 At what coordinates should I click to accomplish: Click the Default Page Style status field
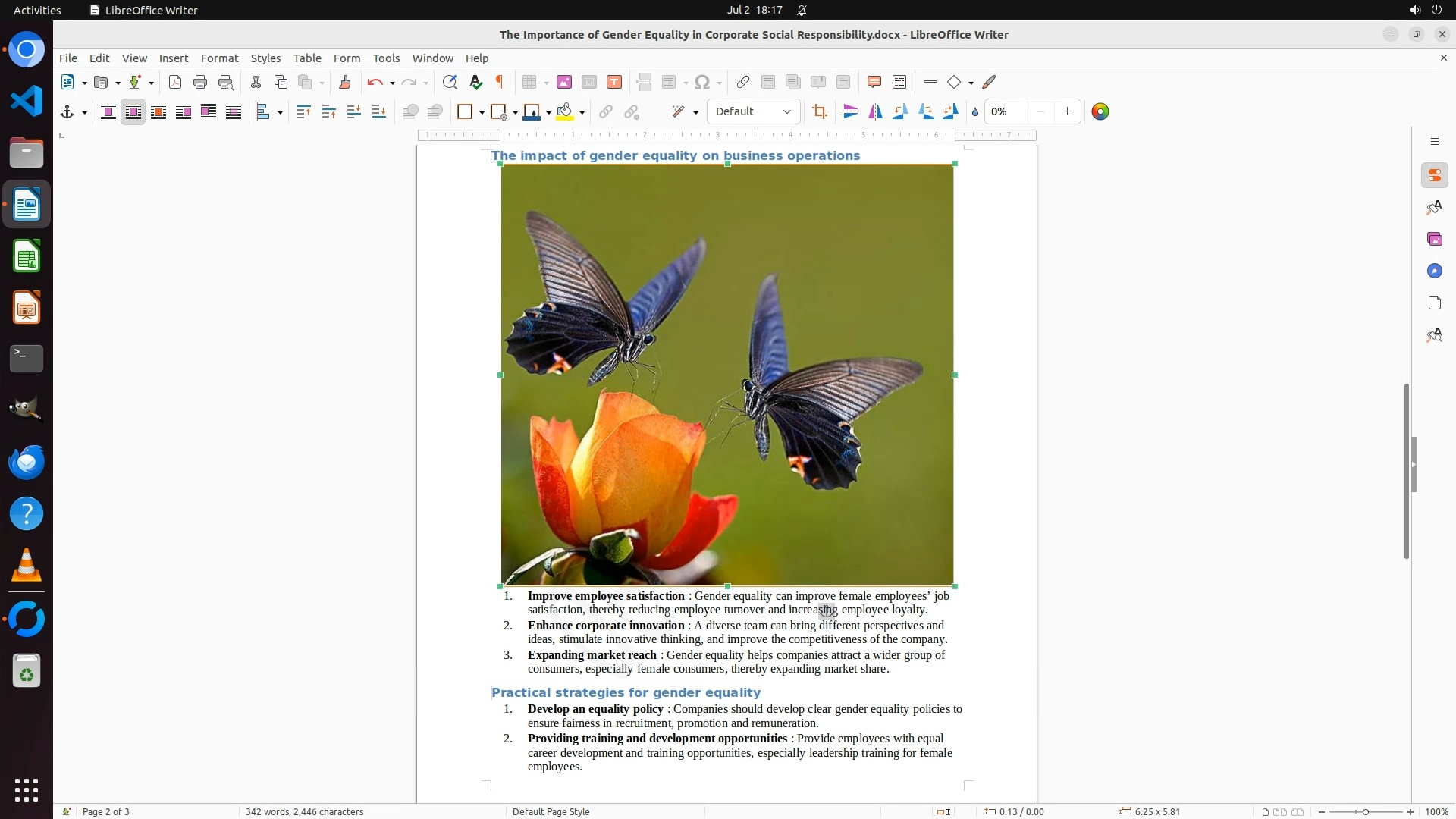point(551,811)
